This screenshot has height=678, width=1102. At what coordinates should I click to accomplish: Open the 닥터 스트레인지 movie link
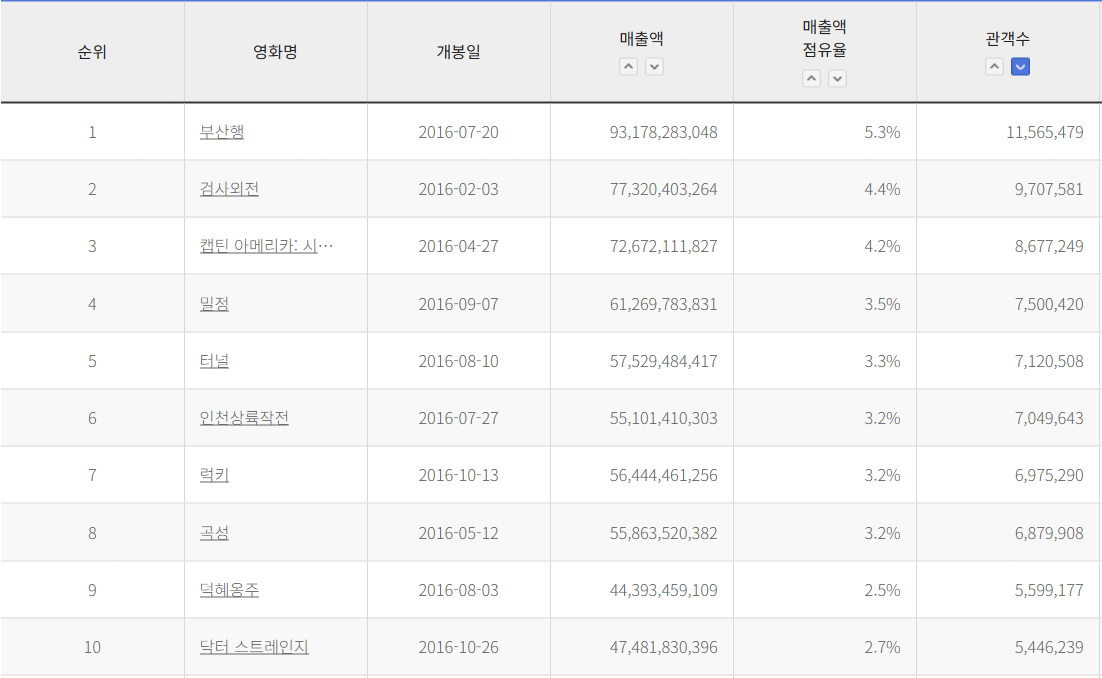pyautogui.click(x=254, y=647)
